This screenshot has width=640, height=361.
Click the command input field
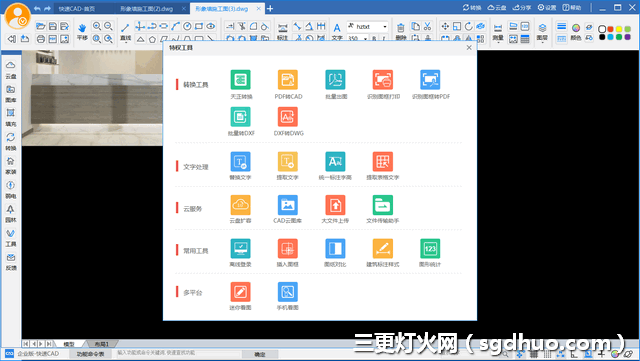pos(179,353)
